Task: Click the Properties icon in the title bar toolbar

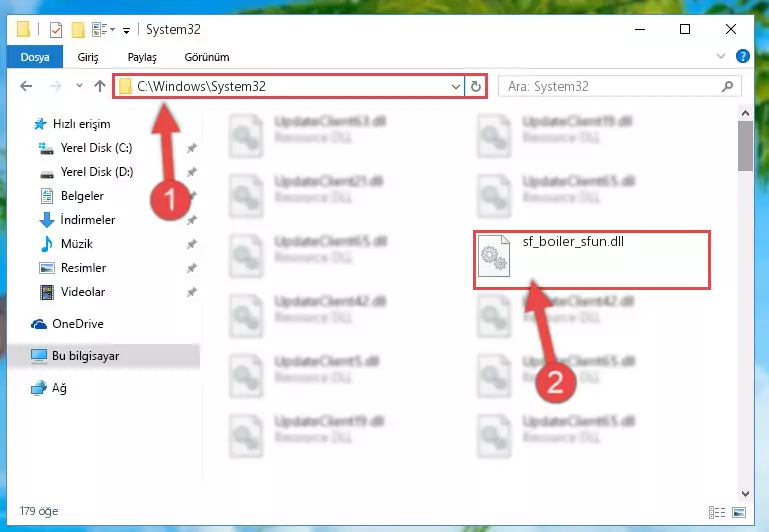Action: (x=56, y=30)
